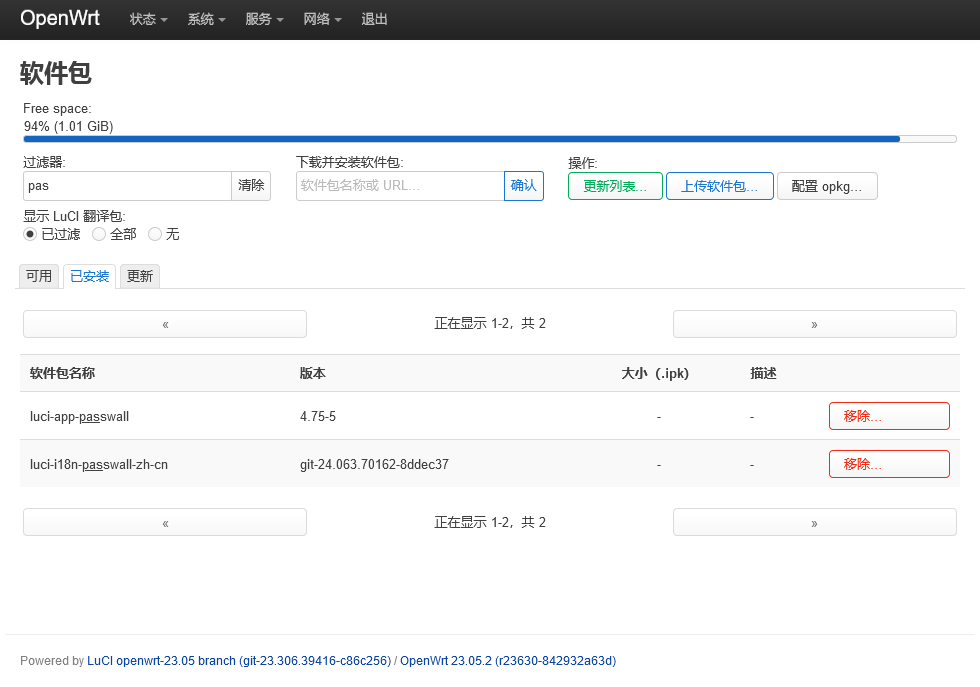Click the luci-app-passwall package name

pyautogui.click(x=79, y=417)
